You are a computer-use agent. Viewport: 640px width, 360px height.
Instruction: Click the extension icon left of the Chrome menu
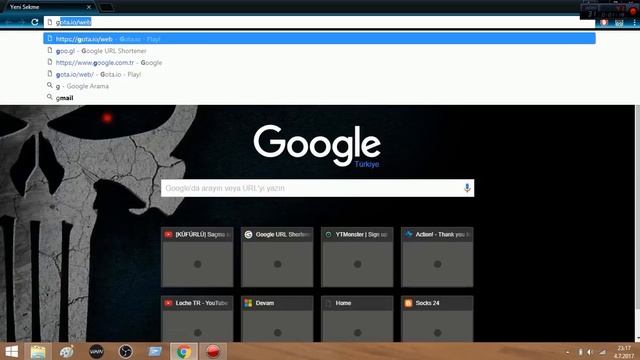pyautogui.click(x=619, y=23)
